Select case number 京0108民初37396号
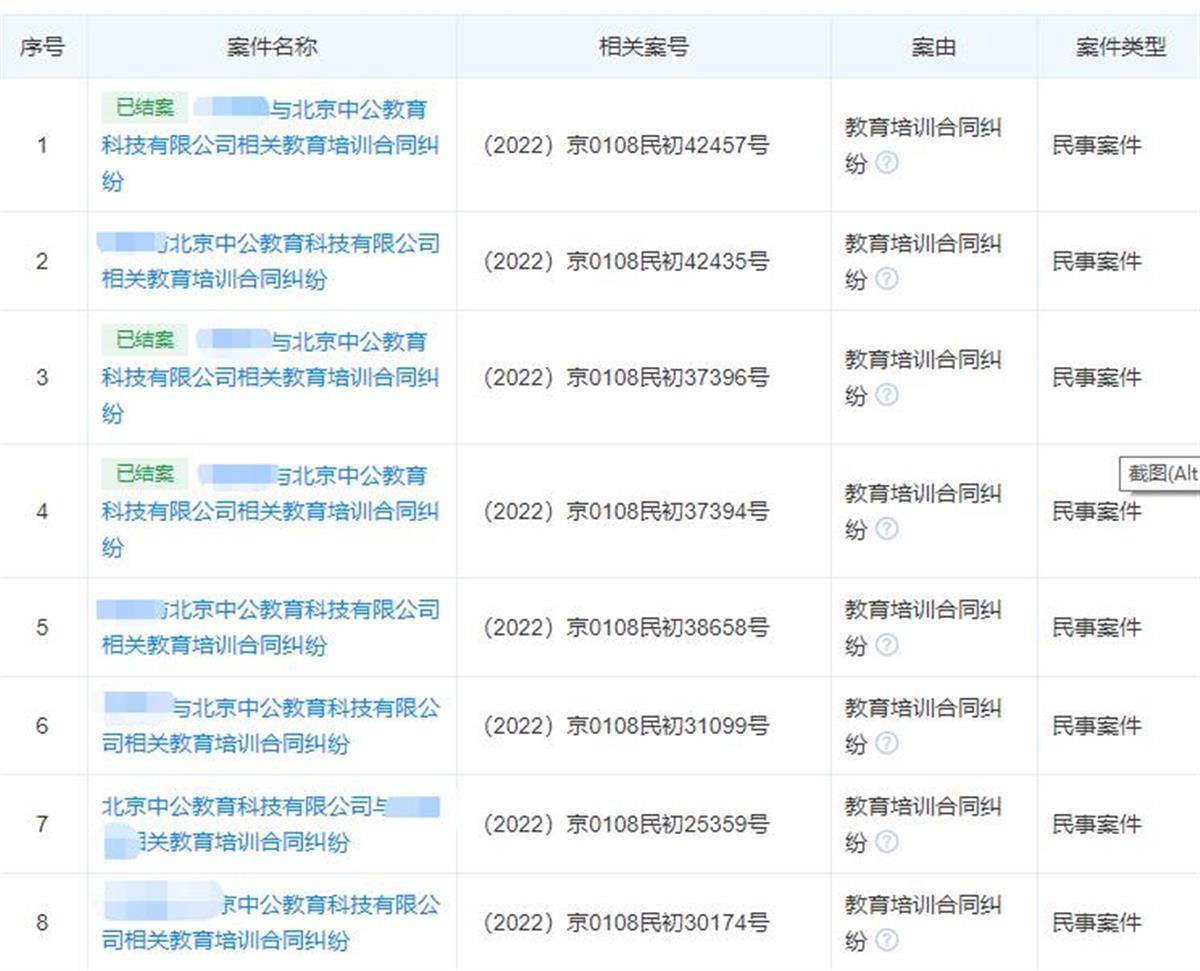Viewport: 1200px width, 971px height. [x=668, y=378]
